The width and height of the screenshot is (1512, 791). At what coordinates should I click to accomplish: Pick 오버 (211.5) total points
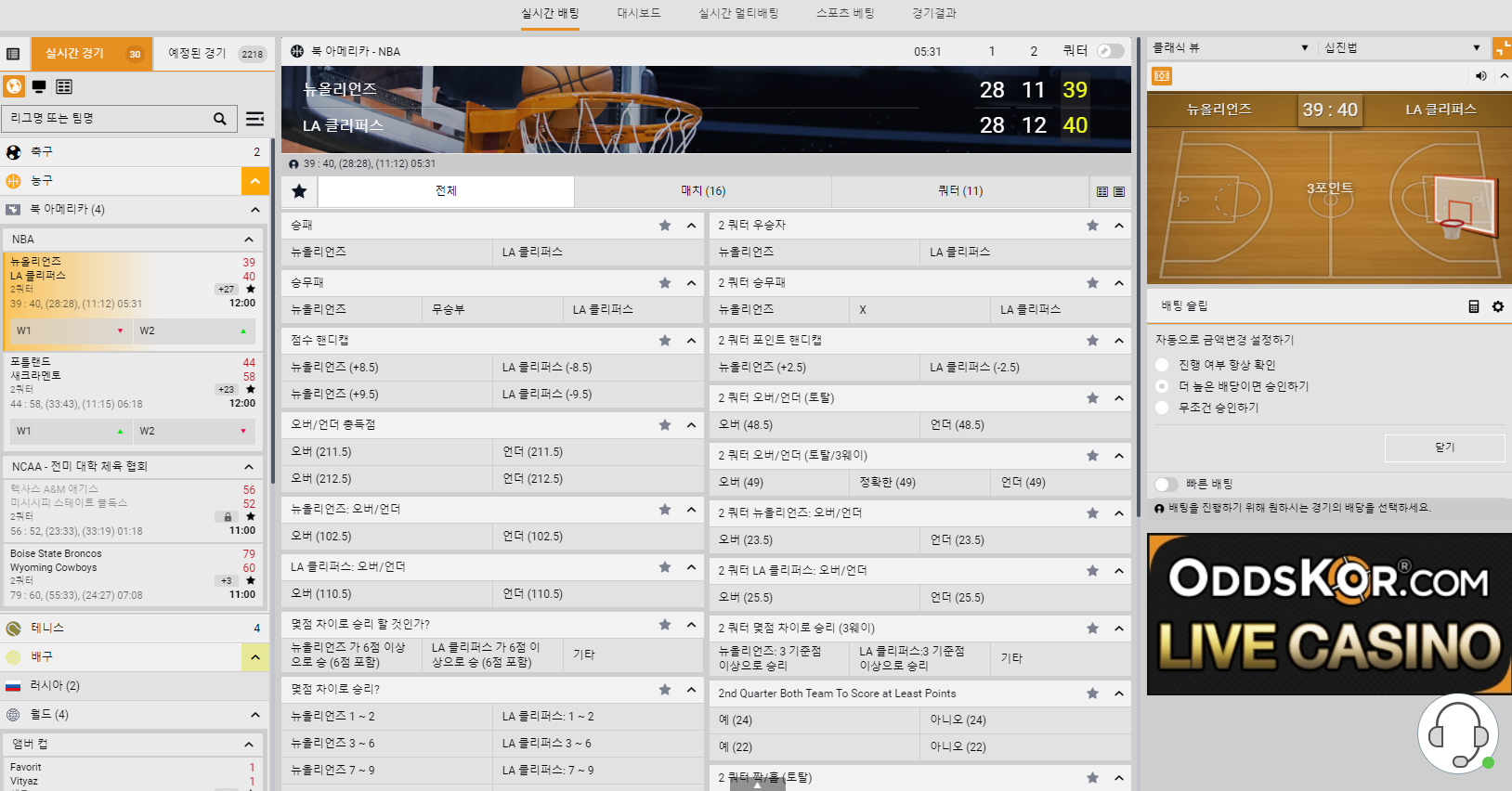tap(386, 452)
